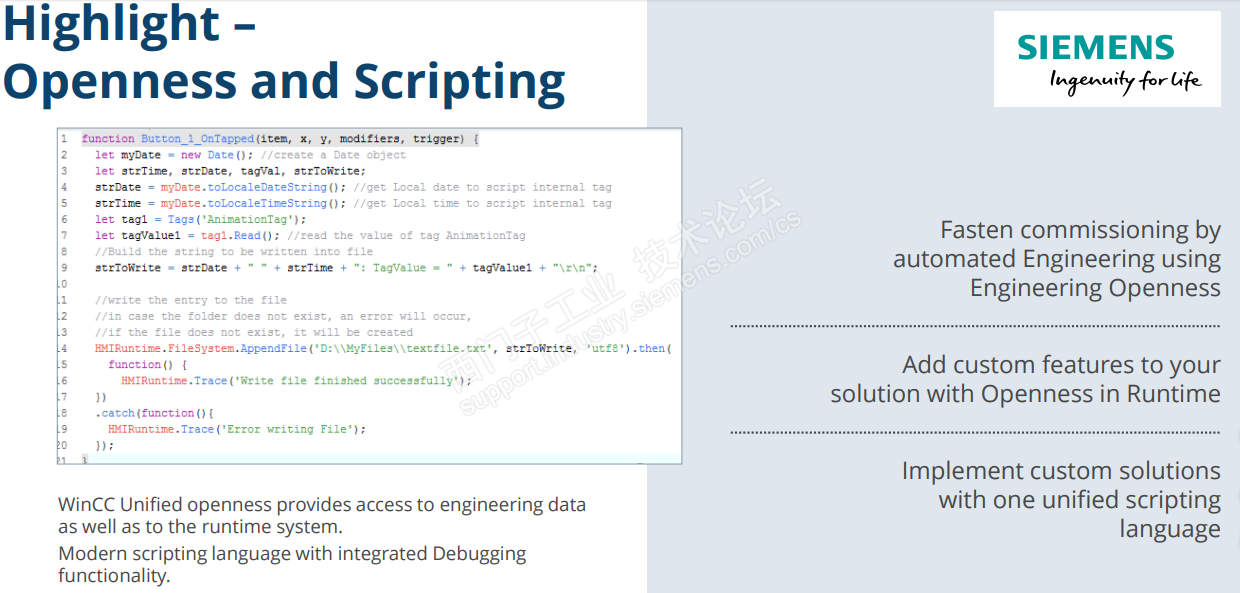Click line "HMIRuntime.Trace('Write file finished successfully')"
1240x593 pixels.
[x=296, y=380]
